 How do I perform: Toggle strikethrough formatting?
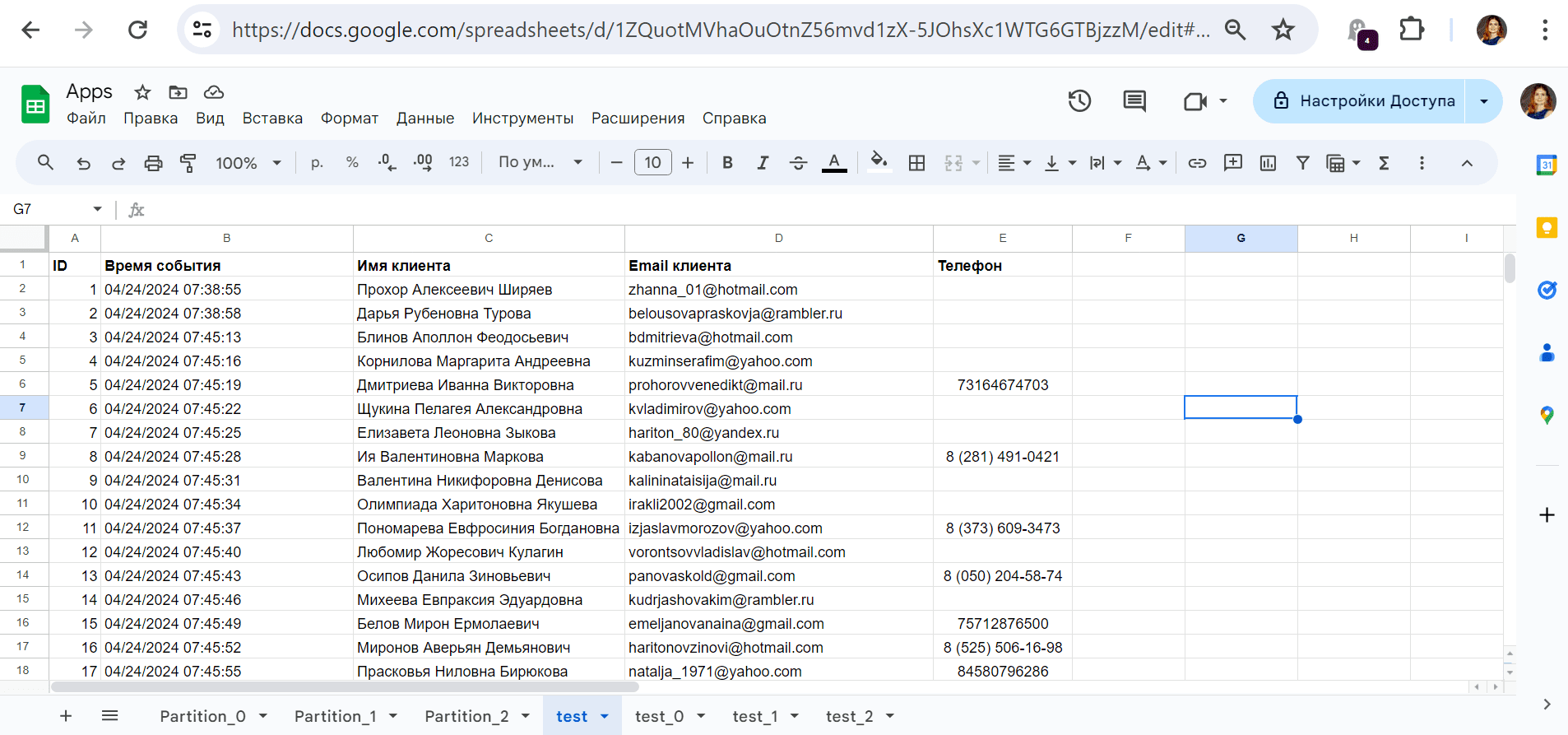click(798, 163)
